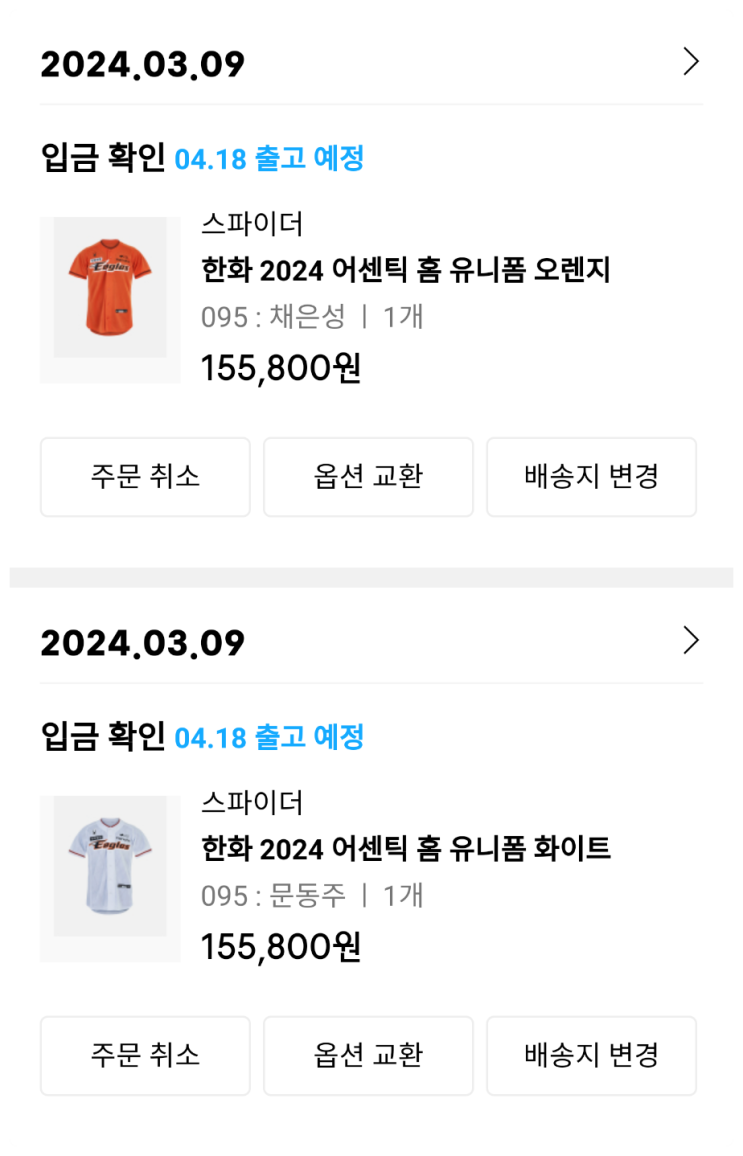Open the white home uniform product title
The image size is (743, 1156).
[x=405, y=849]
